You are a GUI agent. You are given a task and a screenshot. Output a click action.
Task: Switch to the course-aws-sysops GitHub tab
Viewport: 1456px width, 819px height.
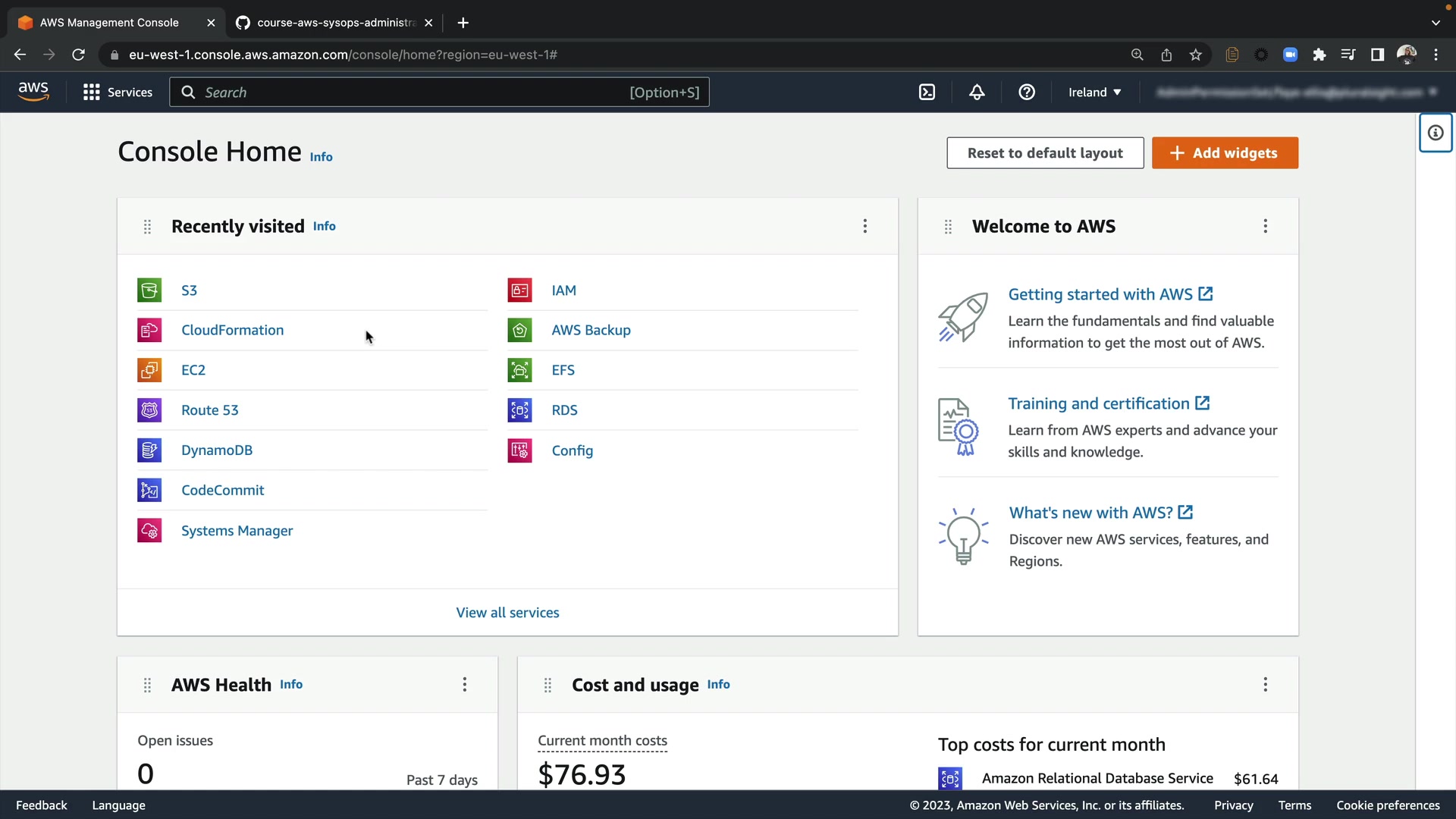tap(334, 23)
